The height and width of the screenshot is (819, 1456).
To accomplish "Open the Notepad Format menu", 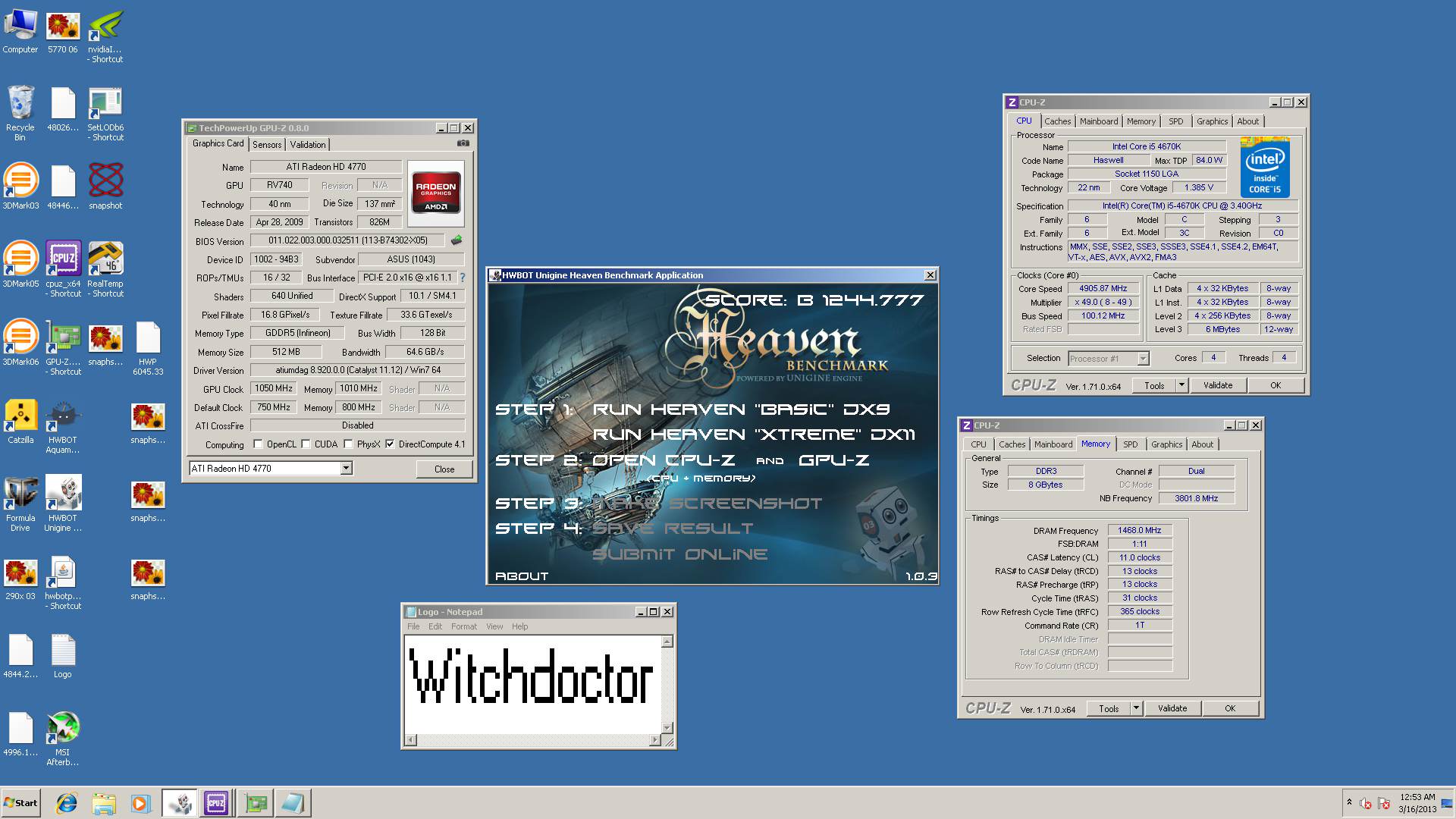I will 464,626.
